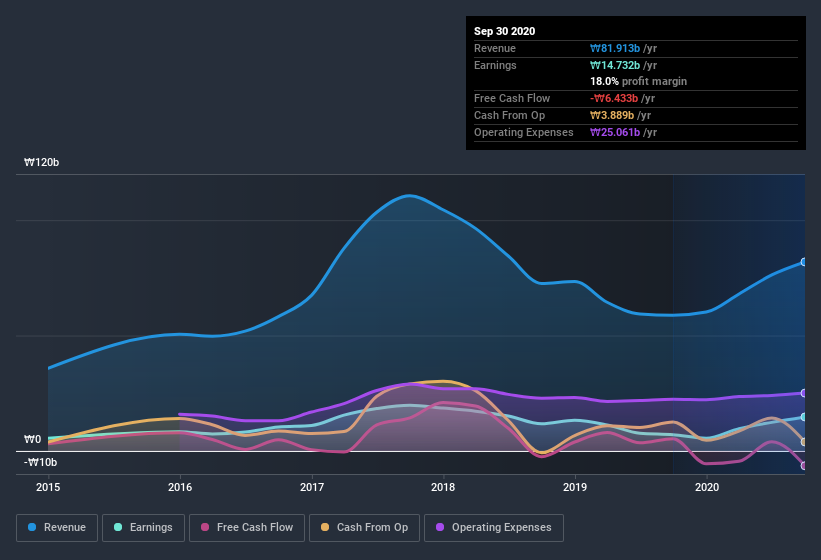Click the pink Free Cash Flow dot

pyautogui.click(x=205, y=527)
